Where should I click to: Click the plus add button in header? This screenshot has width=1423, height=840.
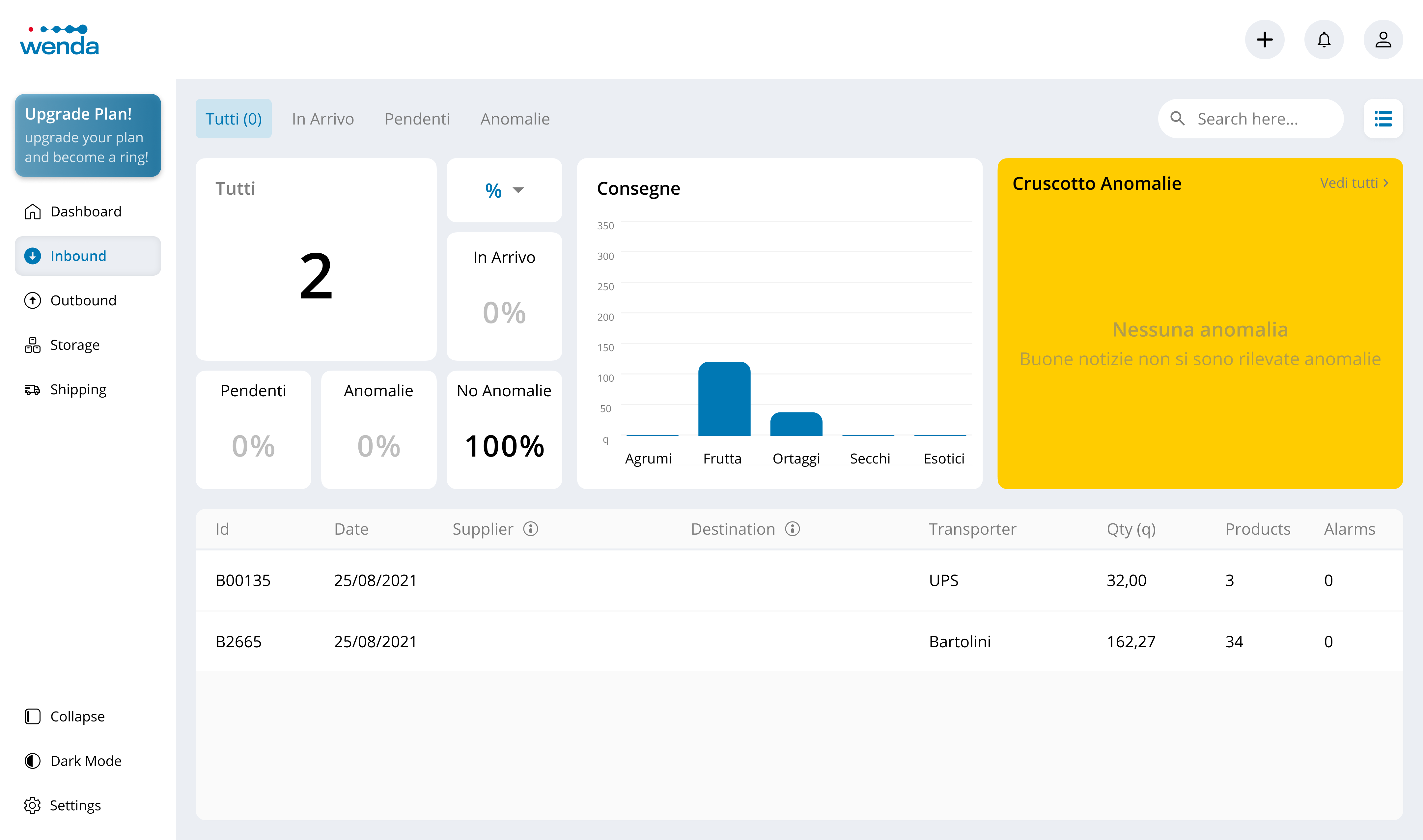(x=1265, y=40)
